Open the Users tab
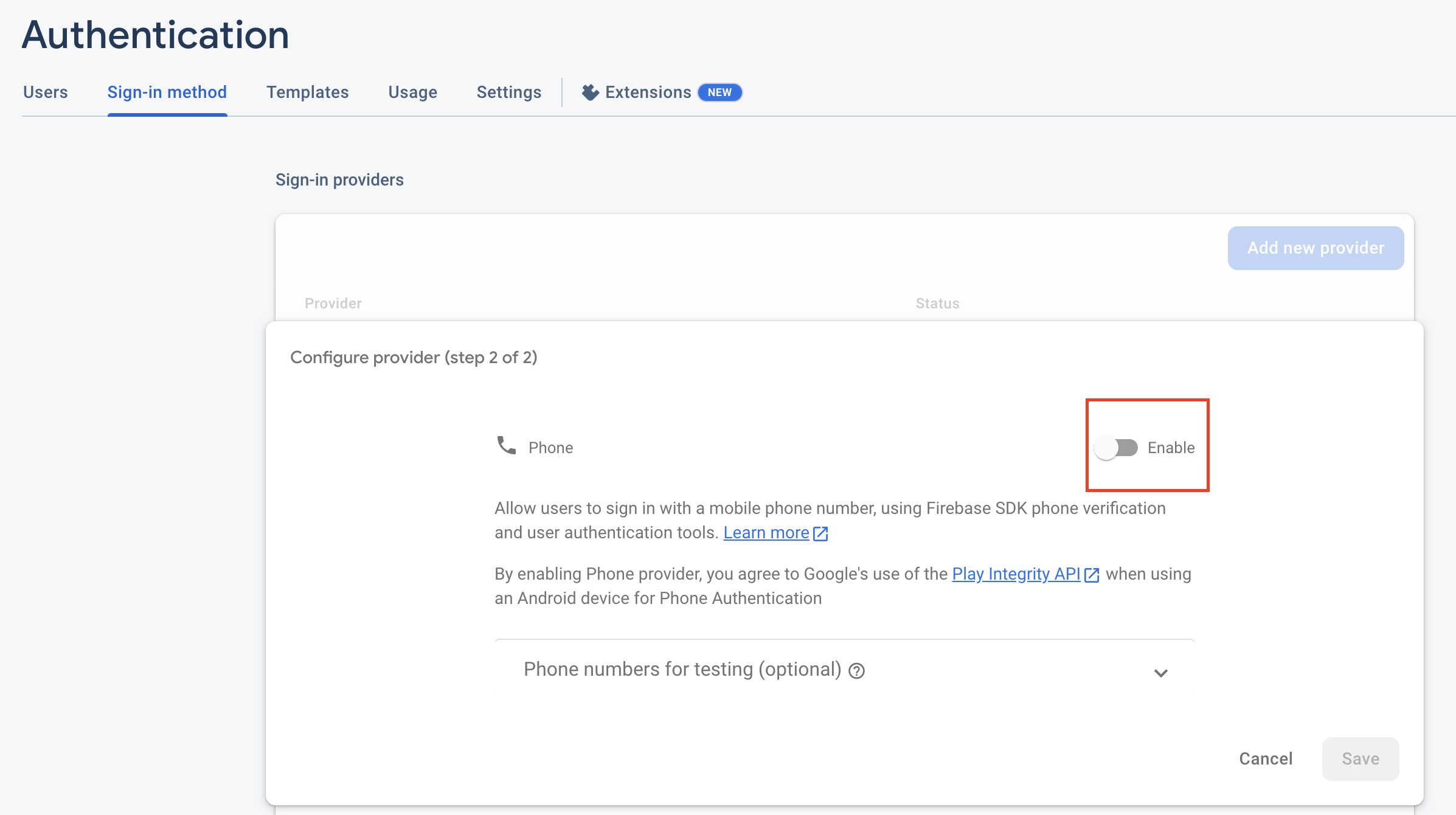The height and width of the screenshot is (815, 1456). [x=45, y=92]
